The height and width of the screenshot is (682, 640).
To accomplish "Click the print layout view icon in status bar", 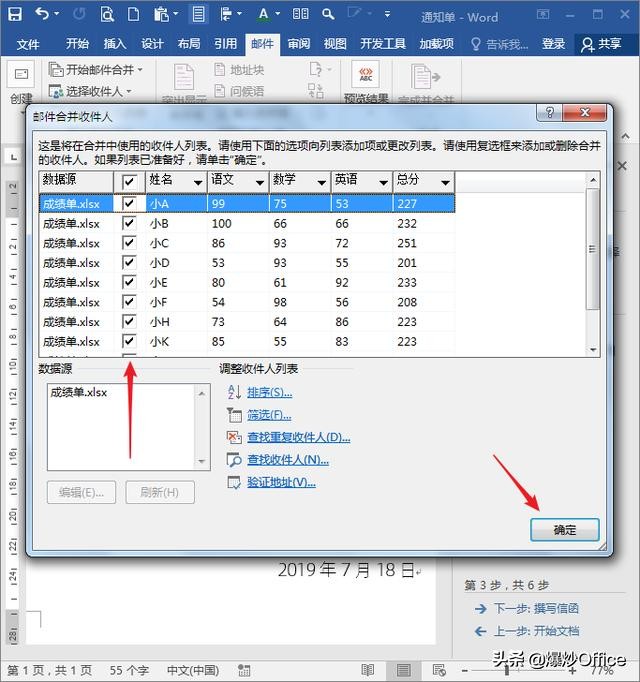I will pyautogui.click(x=403, y=670).
